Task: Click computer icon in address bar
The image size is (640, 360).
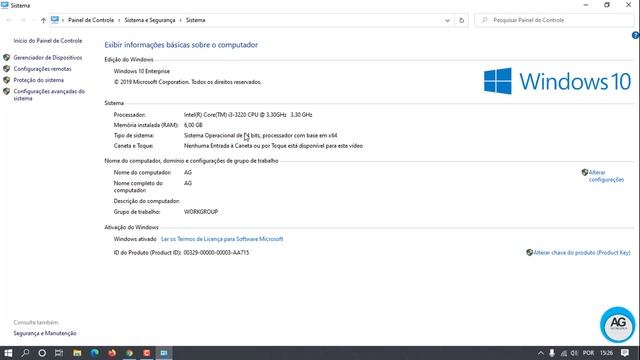Action: pyautogui.click(x=55, y=20)
